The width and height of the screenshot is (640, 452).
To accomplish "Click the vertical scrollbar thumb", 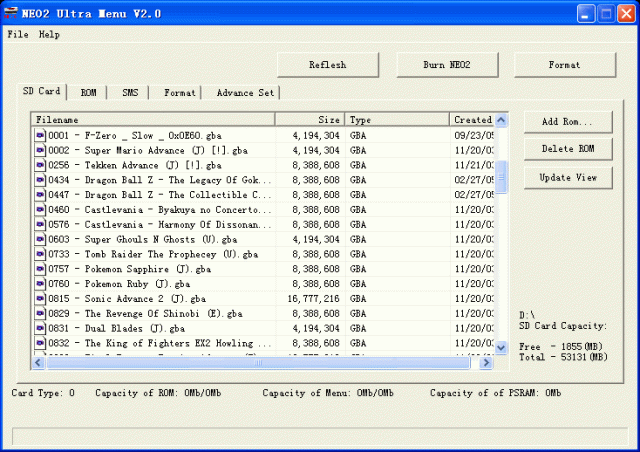I will click(501, 177).
